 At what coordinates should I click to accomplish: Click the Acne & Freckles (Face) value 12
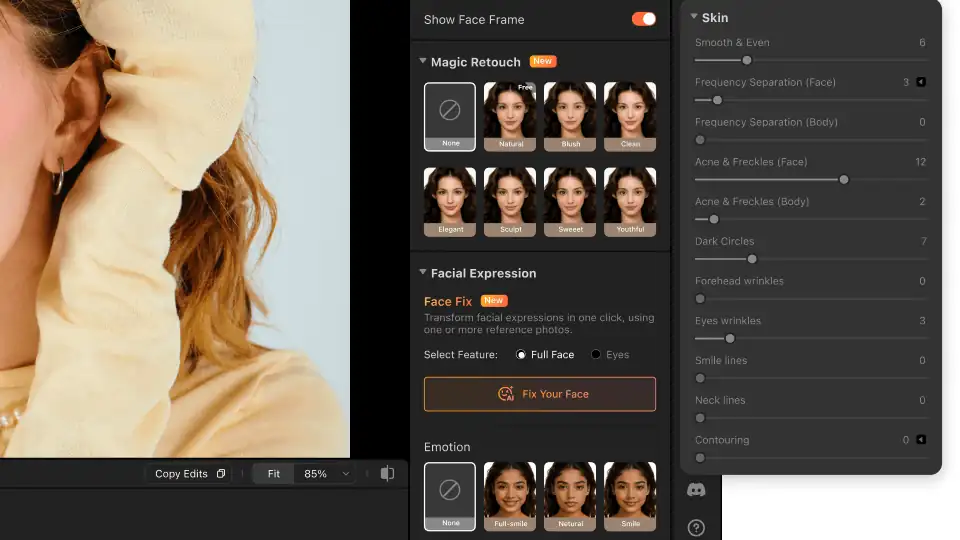tap(920, 162)
